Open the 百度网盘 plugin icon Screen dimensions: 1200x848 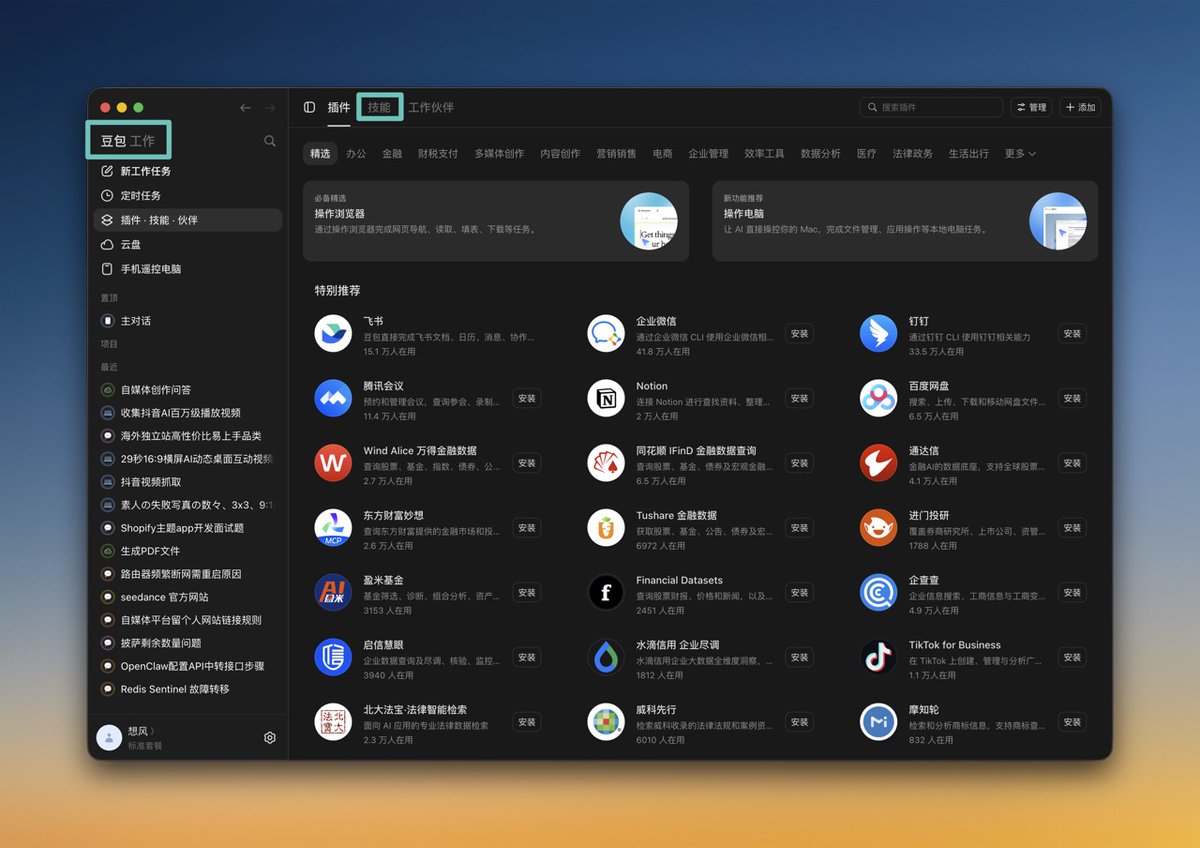[879, 398]
